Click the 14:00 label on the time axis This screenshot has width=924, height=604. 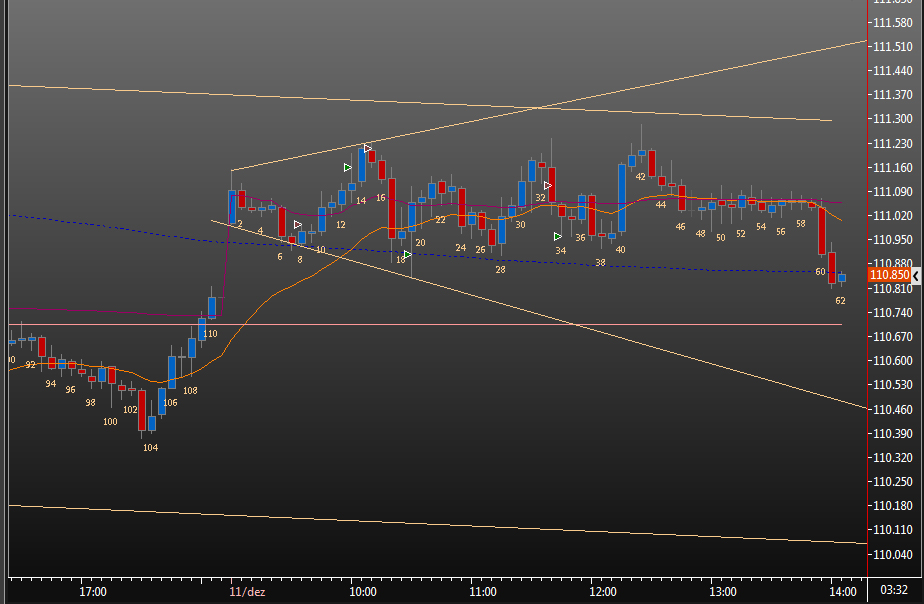[x=843, y=592]
